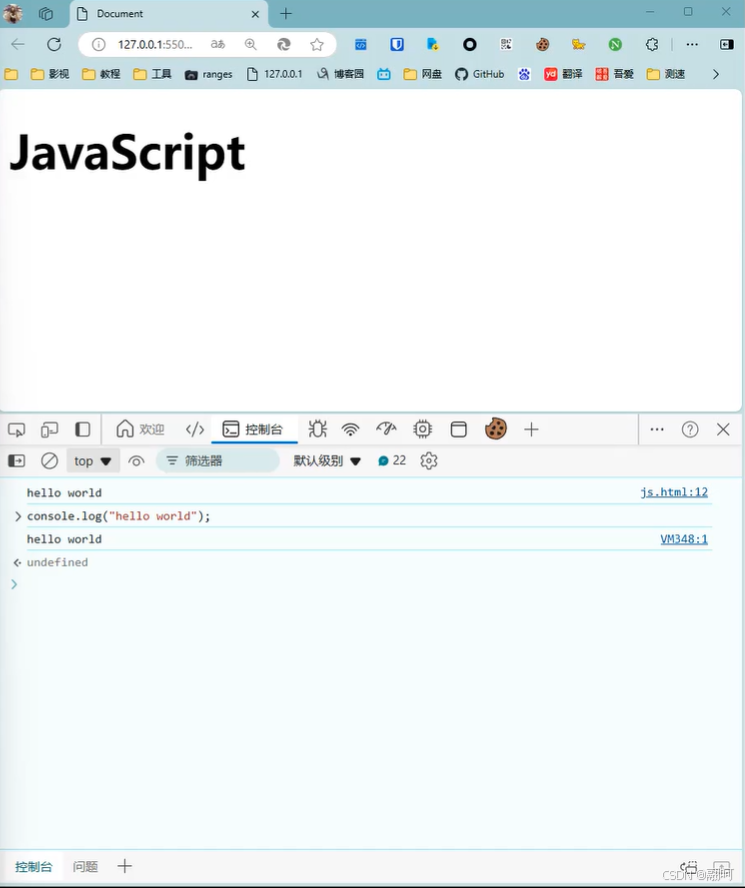Screen dimensions: 745x888
Task: Open a new browser tab
Action: coord(286,14)
